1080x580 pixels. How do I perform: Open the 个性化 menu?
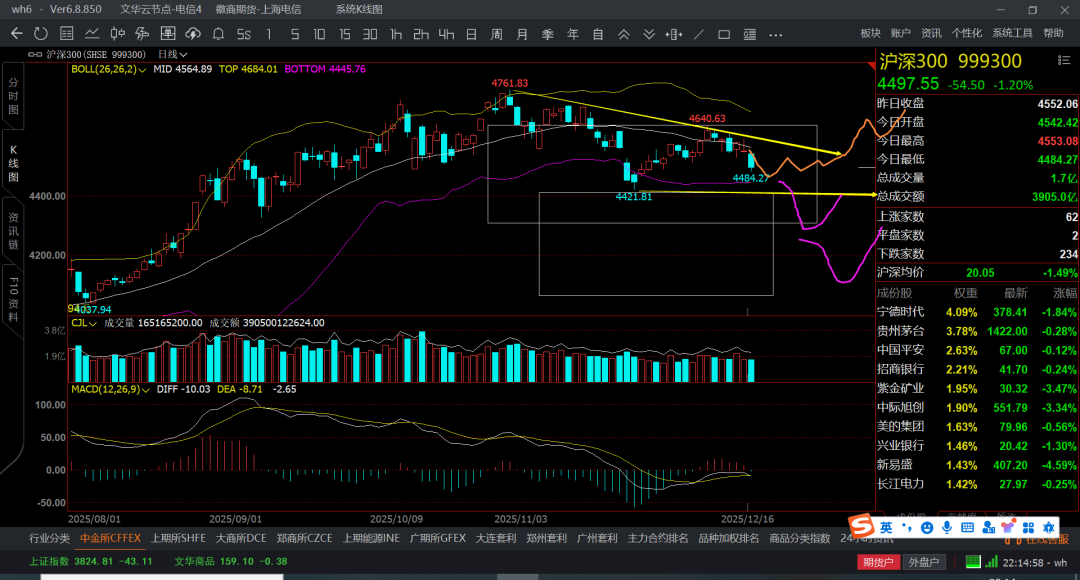pyautogui.click(x=967, y=33)
